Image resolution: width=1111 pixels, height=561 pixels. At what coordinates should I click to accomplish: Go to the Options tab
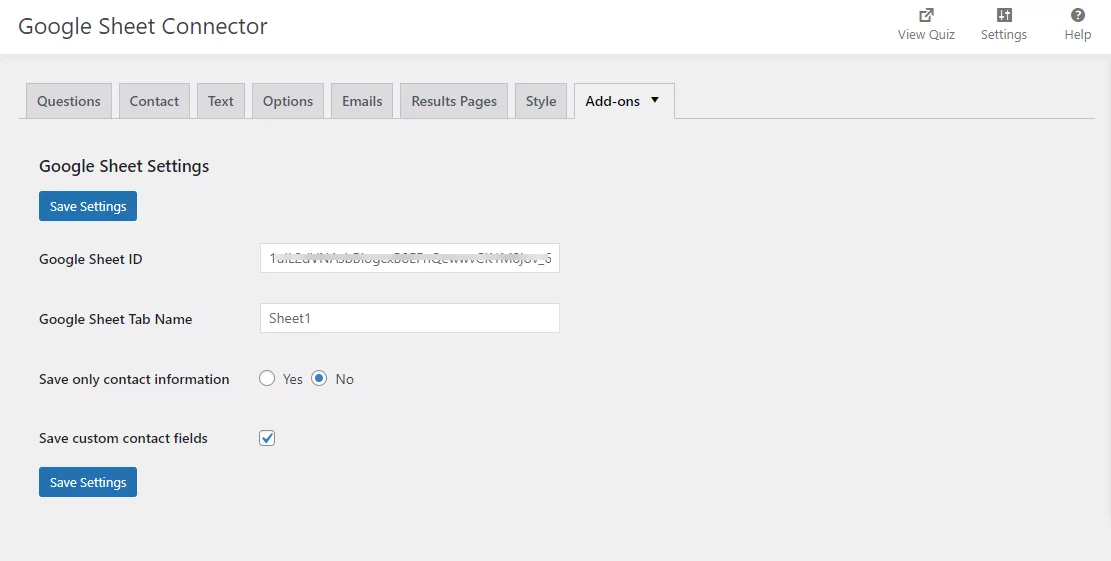[288, 101]
